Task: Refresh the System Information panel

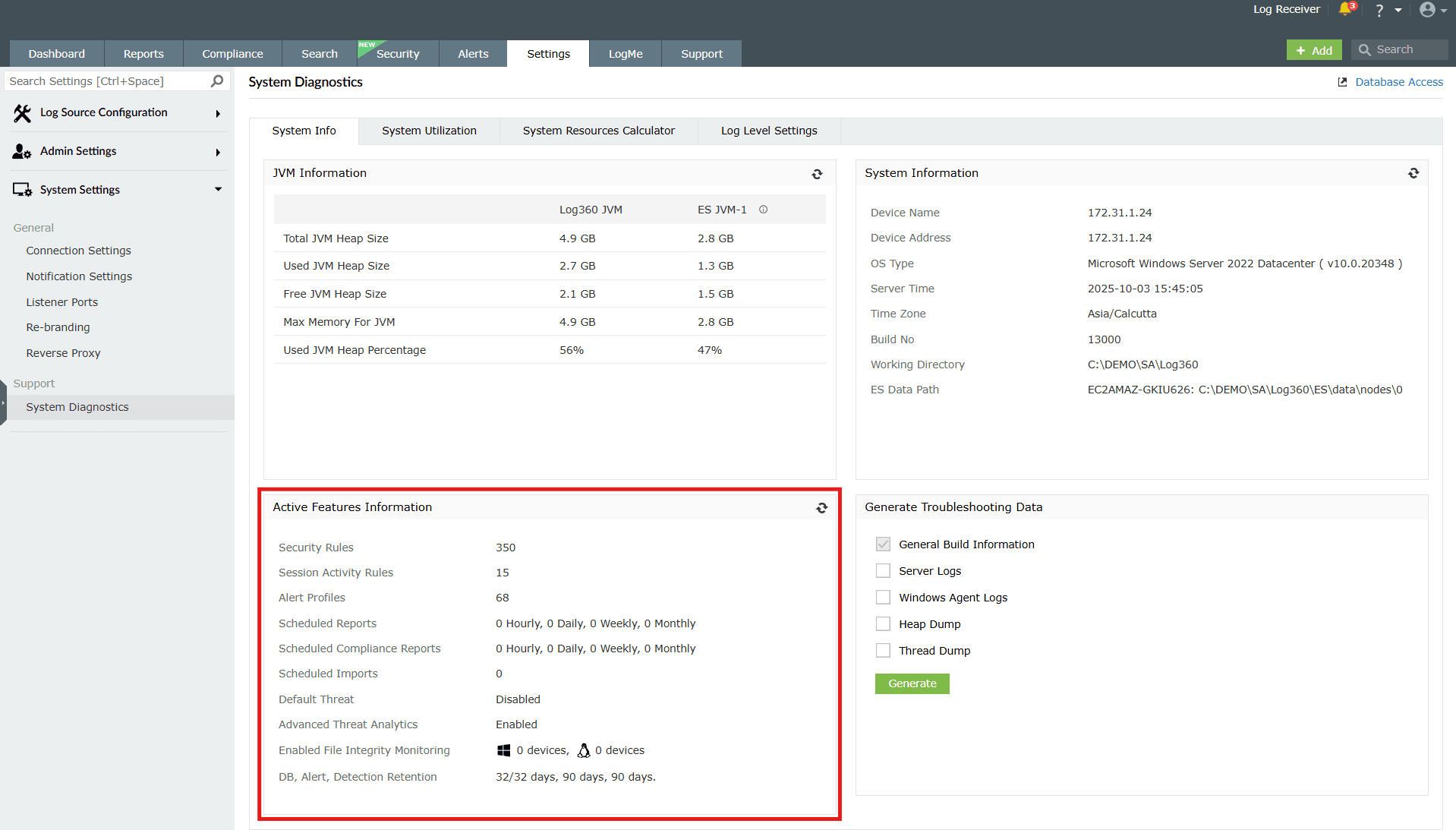Action: [x=1413, y=173]
